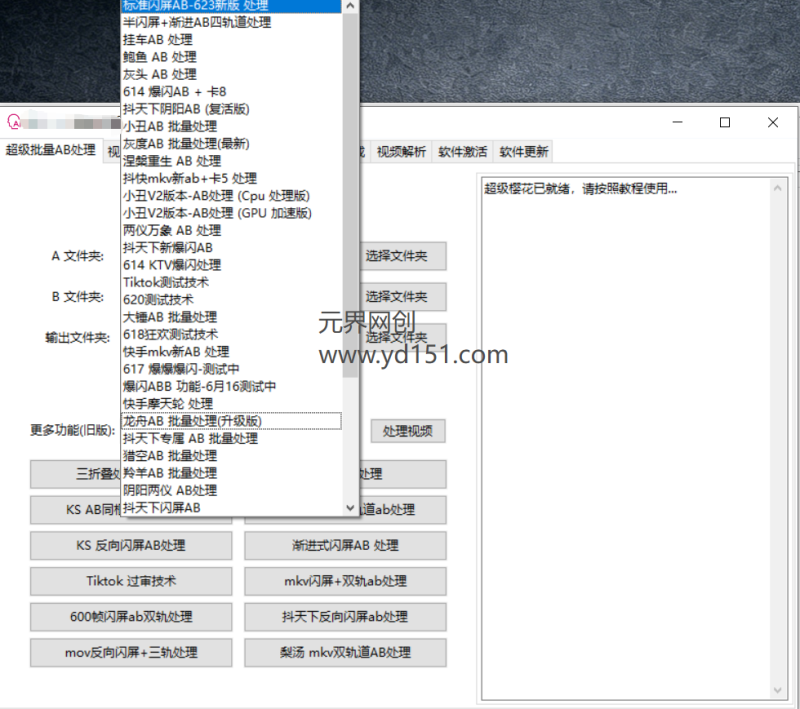
Task: Open the 软件激活 tab
Action: coord(462,152)
